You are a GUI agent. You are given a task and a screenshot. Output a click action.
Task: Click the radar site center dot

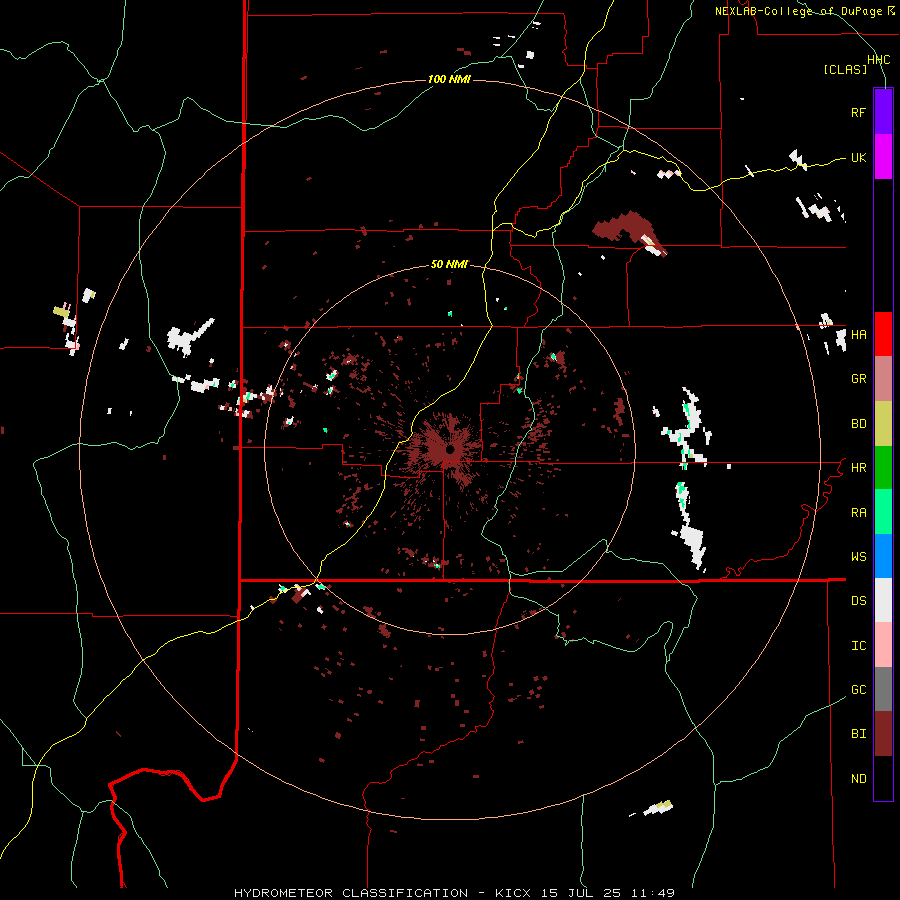pyautogui.click(x=450, y=449)
